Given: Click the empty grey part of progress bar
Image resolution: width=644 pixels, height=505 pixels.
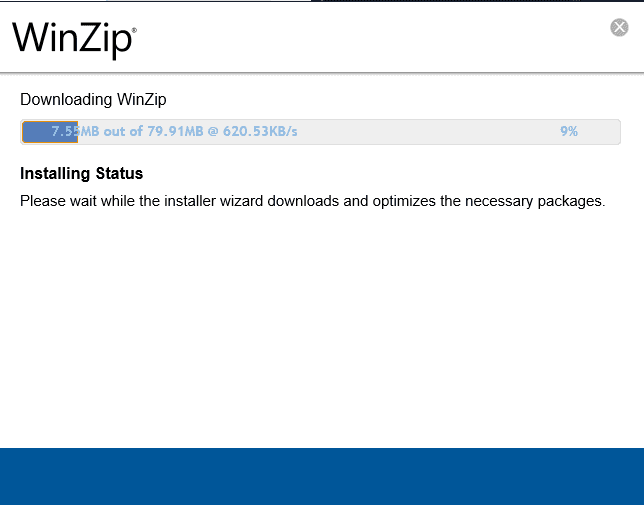Looking at the screenshot, I should 430,131.
